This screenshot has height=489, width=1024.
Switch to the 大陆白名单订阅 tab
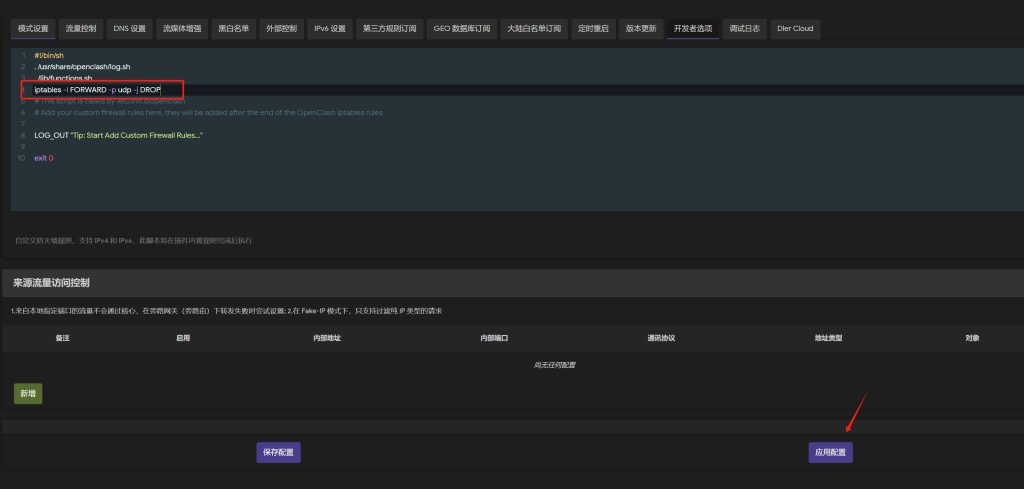click(534, 29)
